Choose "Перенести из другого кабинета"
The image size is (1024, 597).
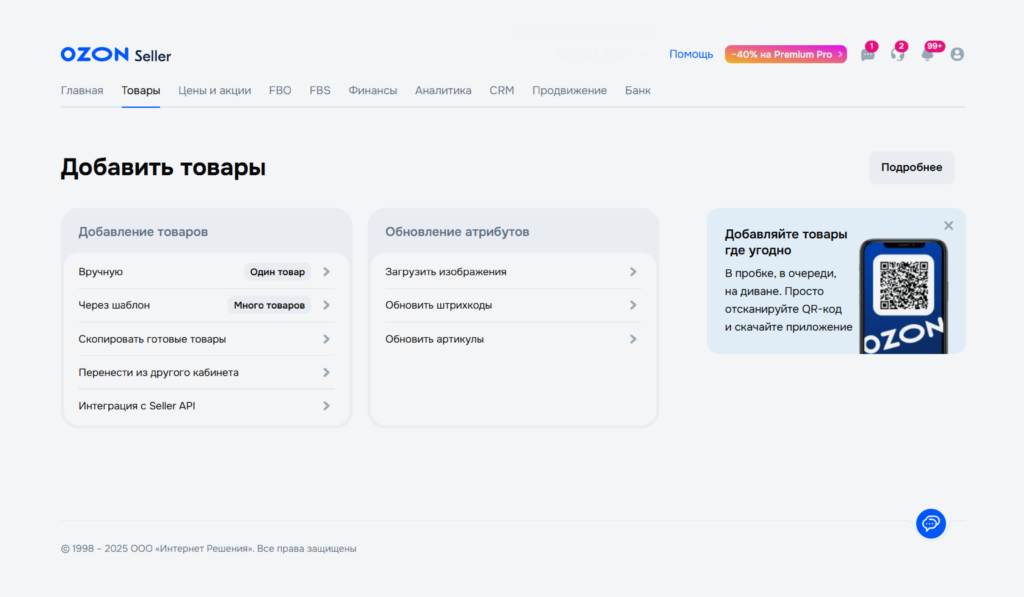[x=205, y=372]
